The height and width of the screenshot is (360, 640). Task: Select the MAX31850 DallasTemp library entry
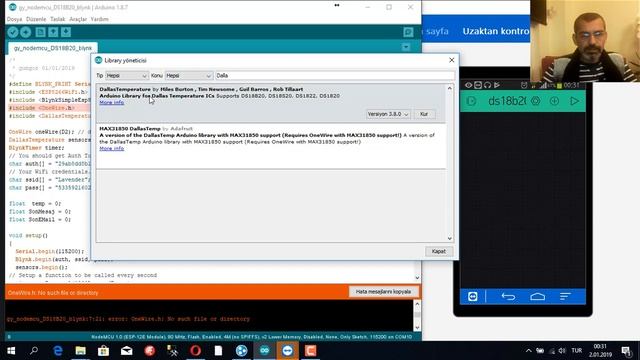tap(271, 146)
